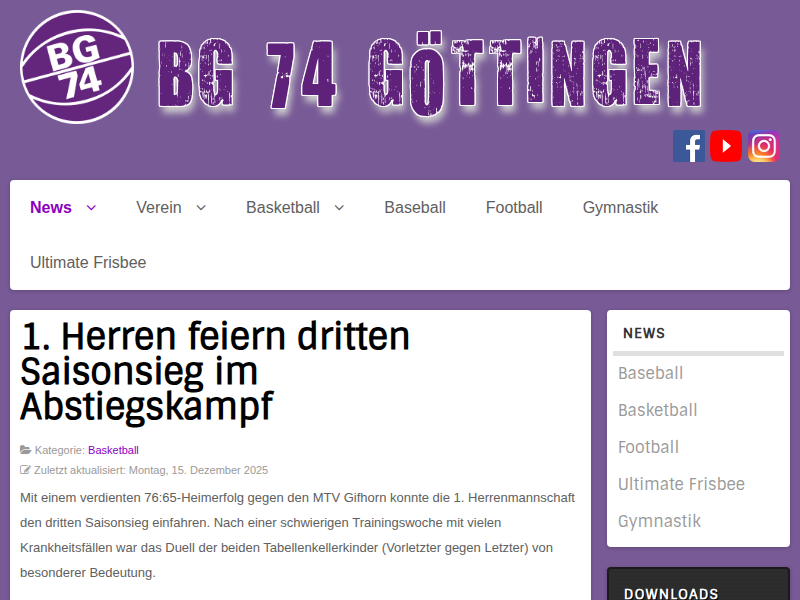This screenshot has width=800, height=600.
Task: Open the Baseball menu item
Action: pyautogui.click(x=415, y=208)
